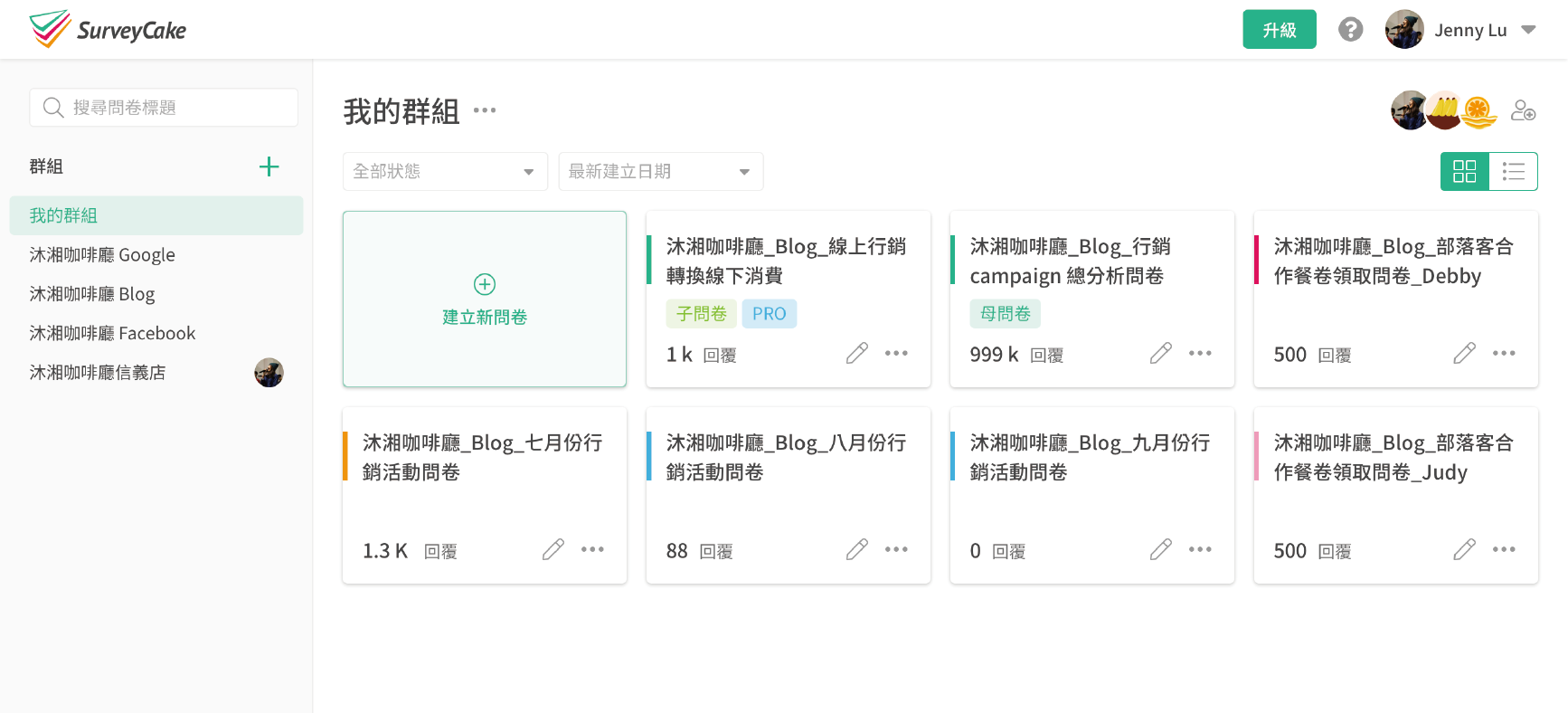Select 沐湘咖啡廳 Google group in sidebar
Screen dimensions: 1568x713
pyautogui.click(x=102, y=255)
